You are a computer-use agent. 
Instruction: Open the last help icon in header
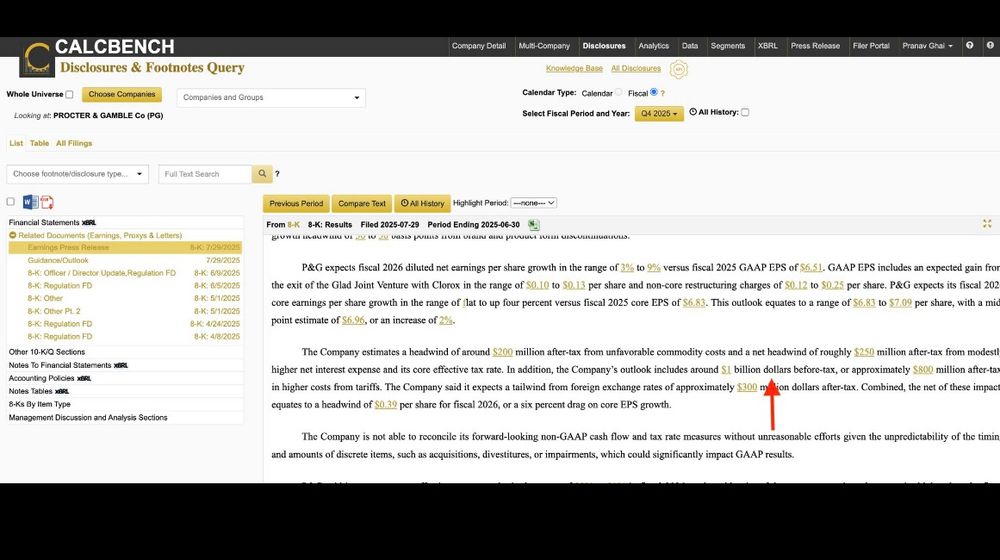(990, 45)
